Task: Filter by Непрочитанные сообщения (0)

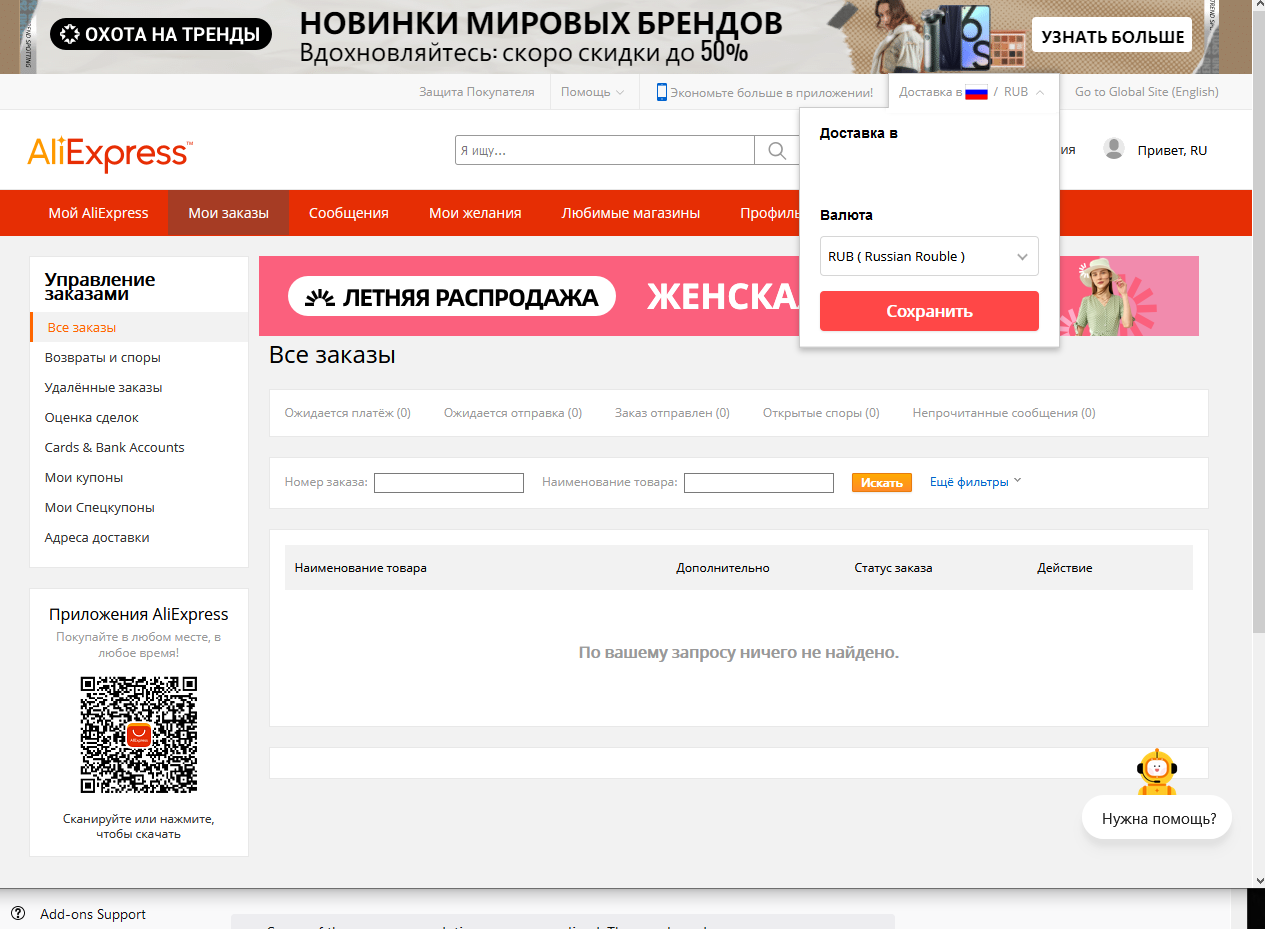Action: pyautogui.click(x=1004, y=413)
